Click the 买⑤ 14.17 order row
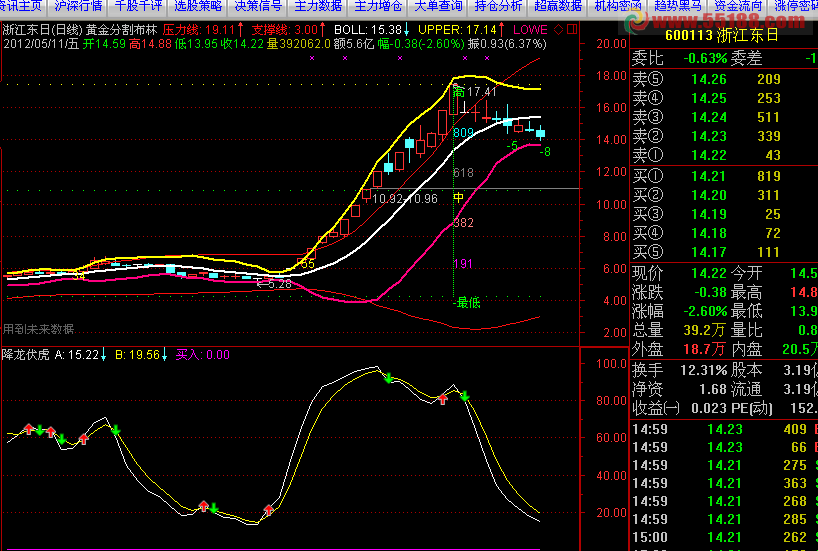The image size is (818, 551). point(724,252)
